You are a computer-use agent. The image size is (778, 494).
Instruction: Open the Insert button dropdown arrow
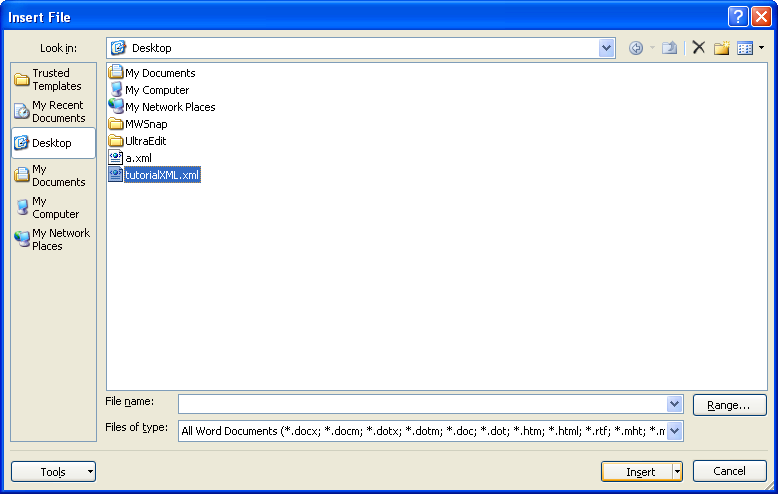(x=677, y=472)
